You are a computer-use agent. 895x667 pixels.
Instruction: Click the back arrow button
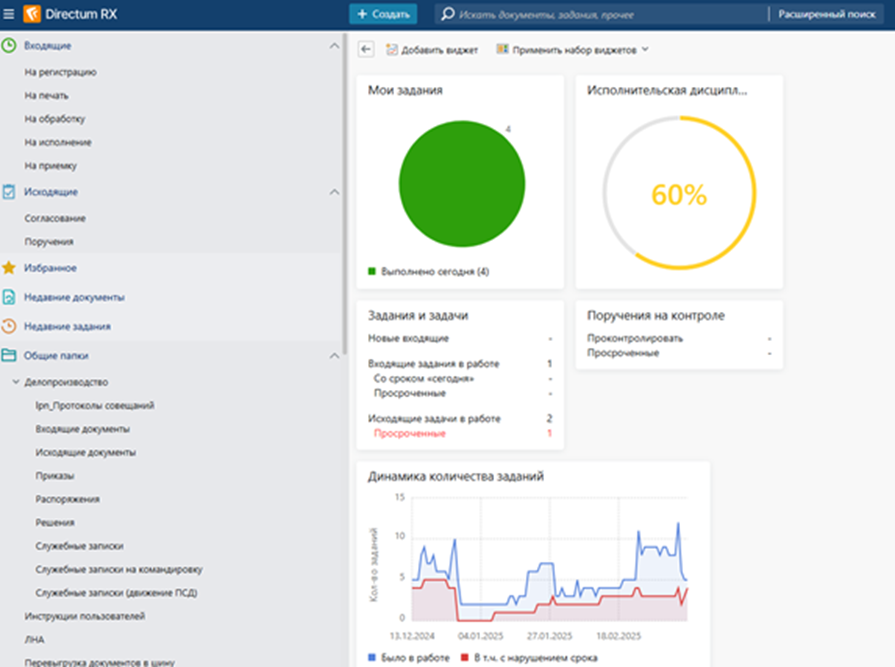coord(366,50)
